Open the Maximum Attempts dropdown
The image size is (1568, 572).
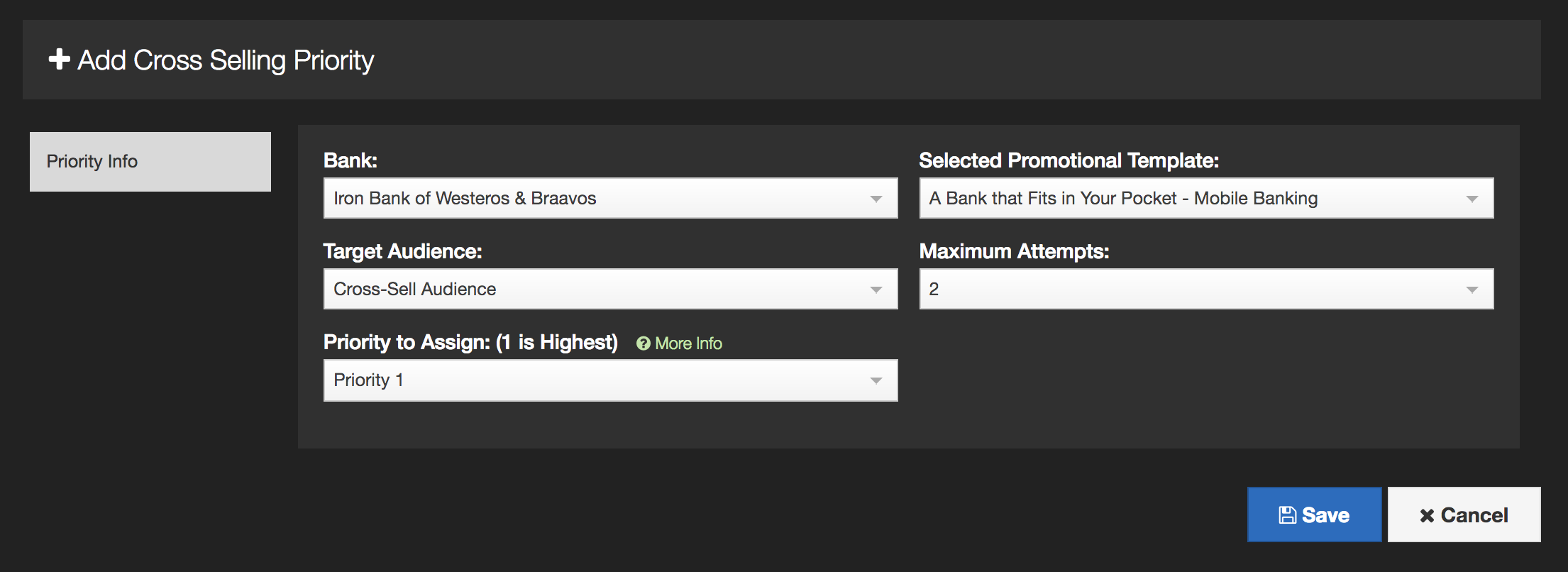coord(1207,289)
